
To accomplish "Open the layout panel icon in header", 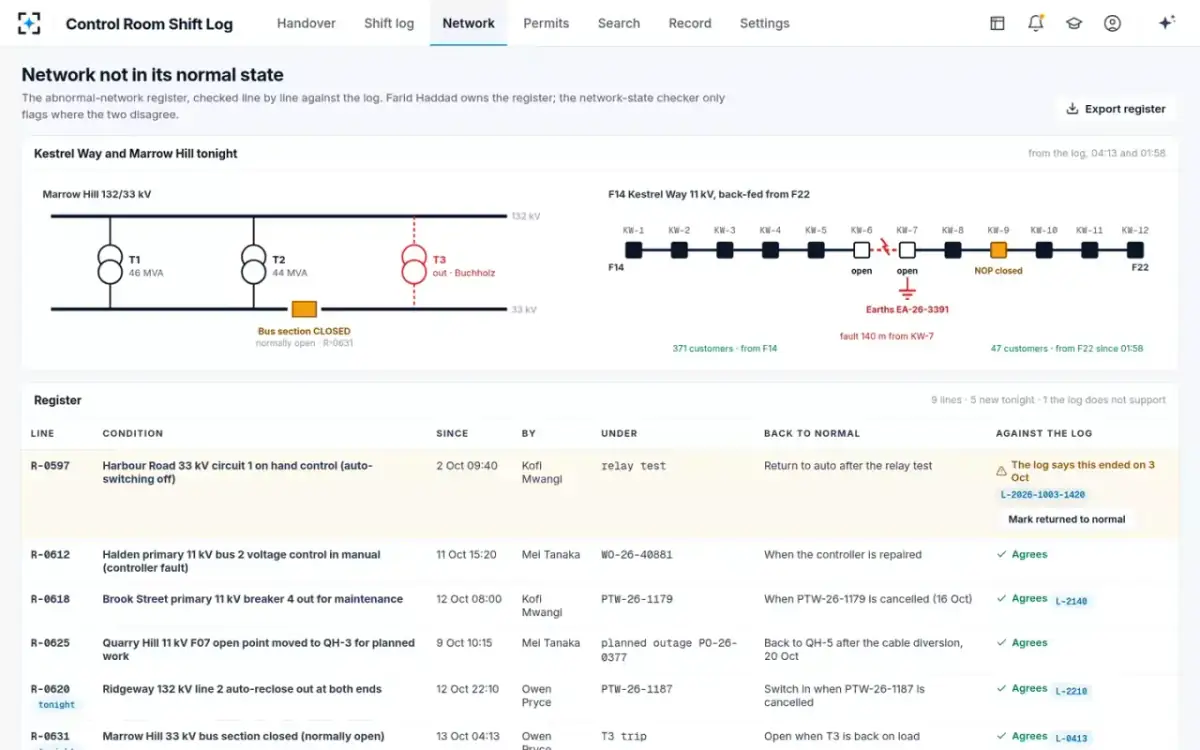I will pos(997,23).
